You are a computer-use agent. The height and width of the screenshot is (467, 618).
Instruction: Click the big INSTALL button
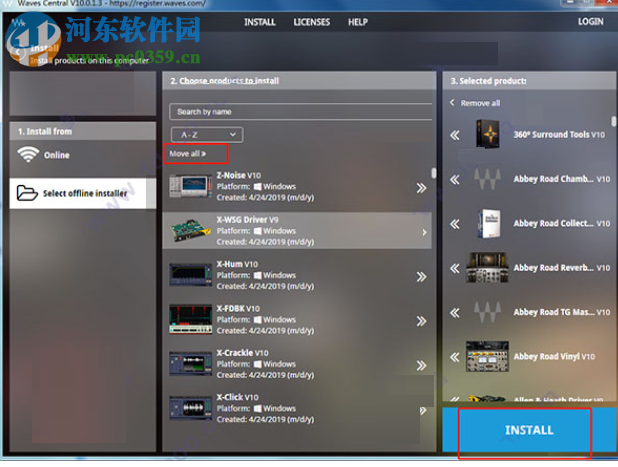click(529, 430)
